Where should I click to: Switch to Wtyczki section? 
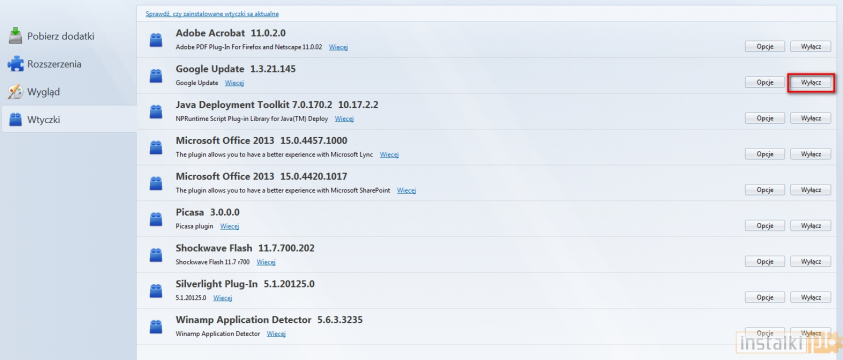click(69, 119)
